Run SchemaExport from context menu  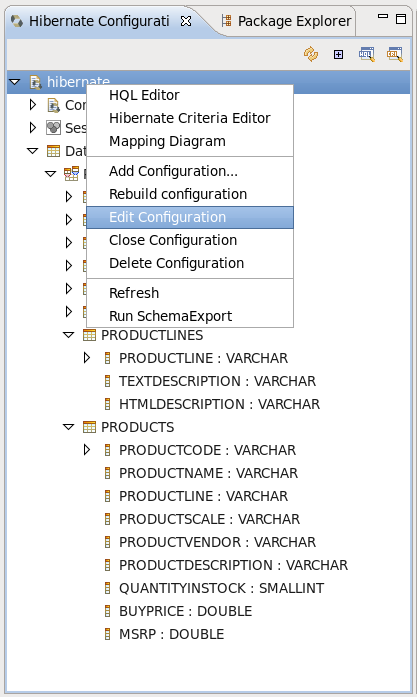click(x=190, y=316)
